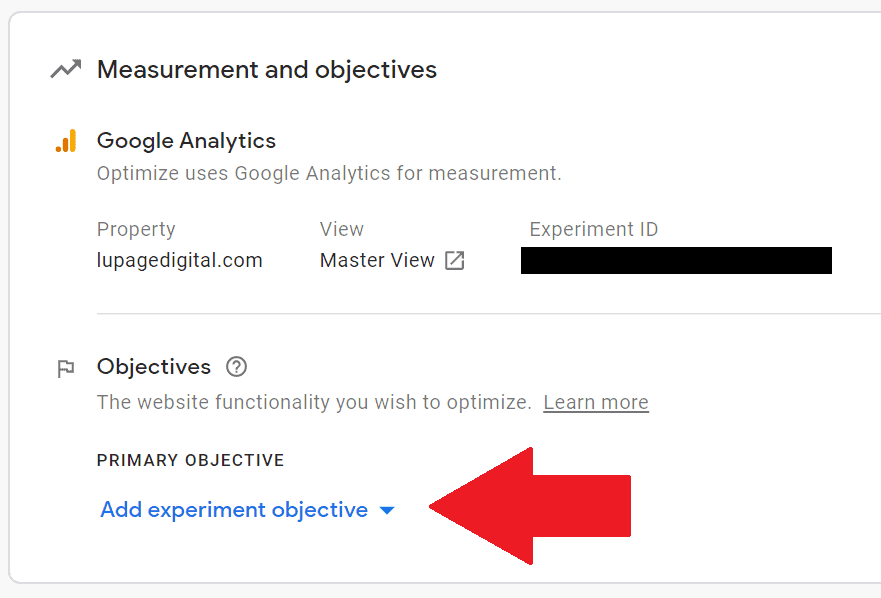Click the Master View text
Viewport: 881px width, 598px height.
point(377,260)
